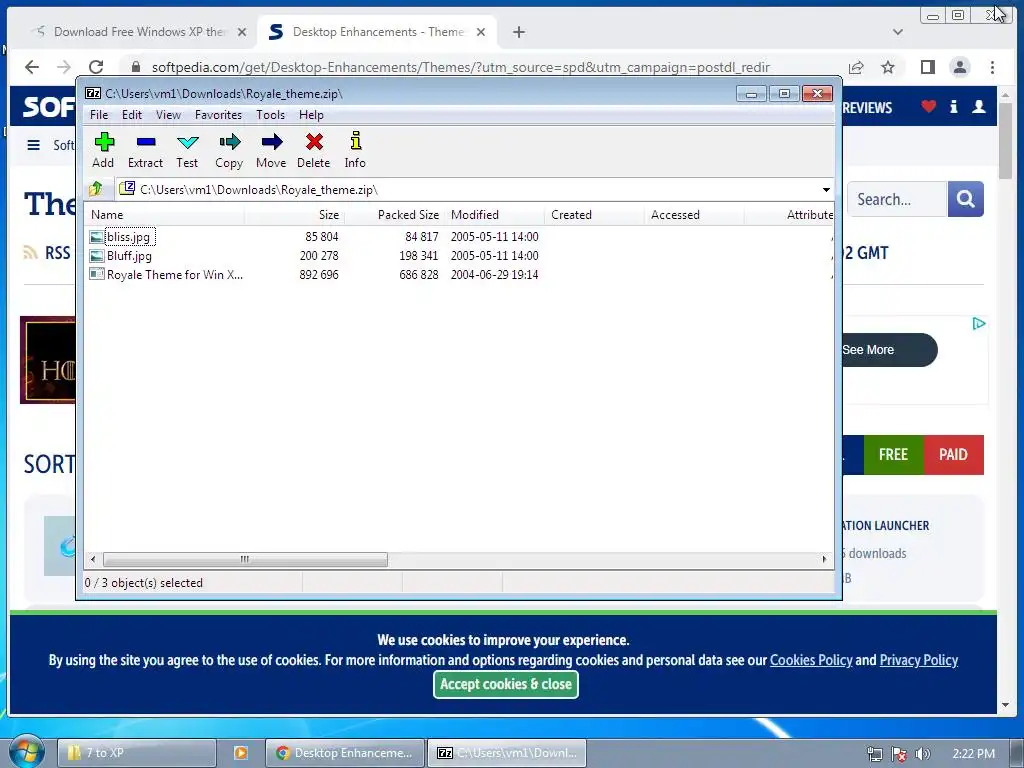Select the bliss.jpg file name
The image size is (1024, 768).
pos(129,237)
